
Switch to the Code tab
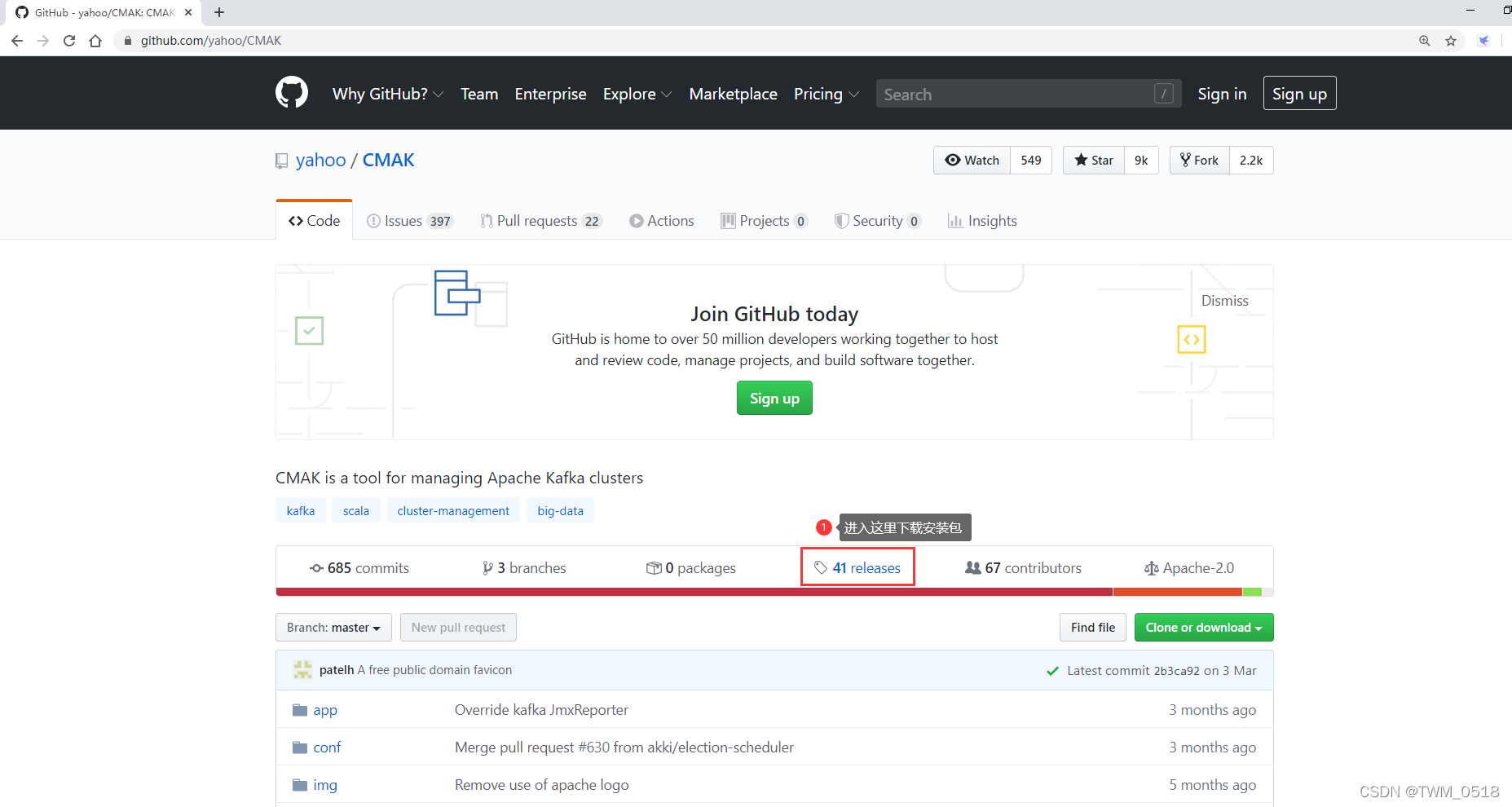(x=315, y=221)
